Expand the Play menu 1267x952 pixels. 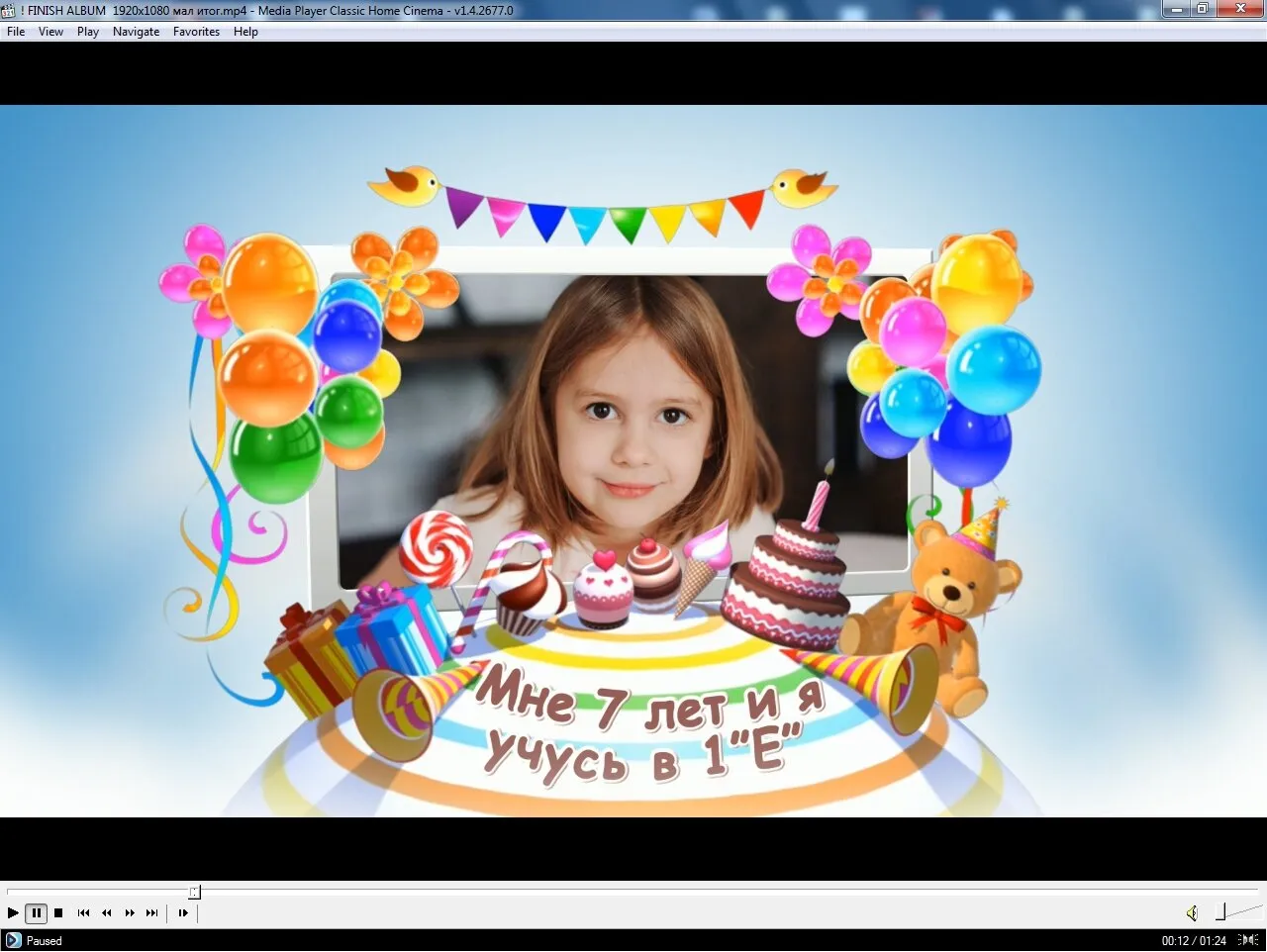(x=88, y=32)
